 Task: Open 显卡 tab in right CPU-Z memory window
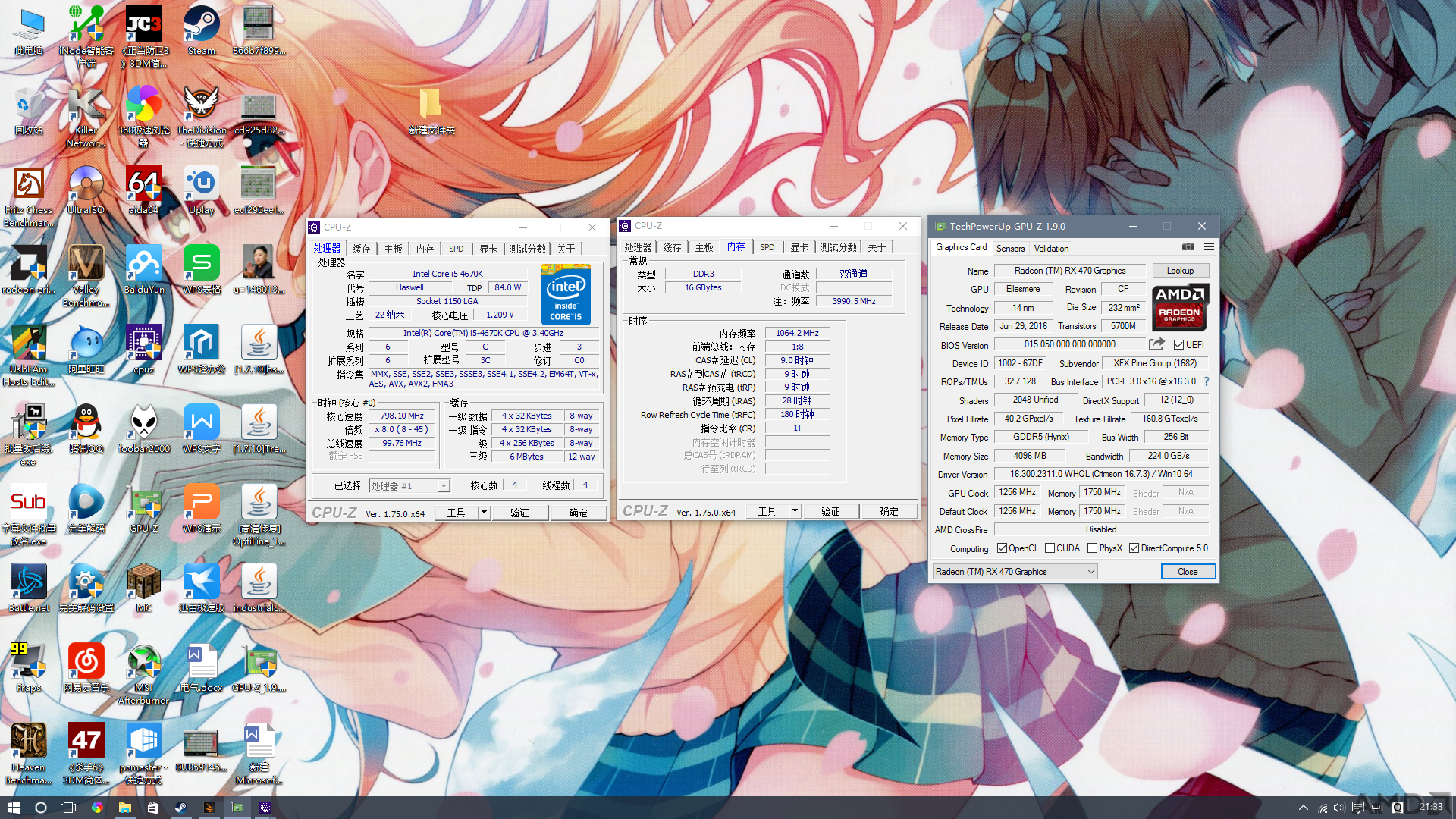(x=799, y=247)
